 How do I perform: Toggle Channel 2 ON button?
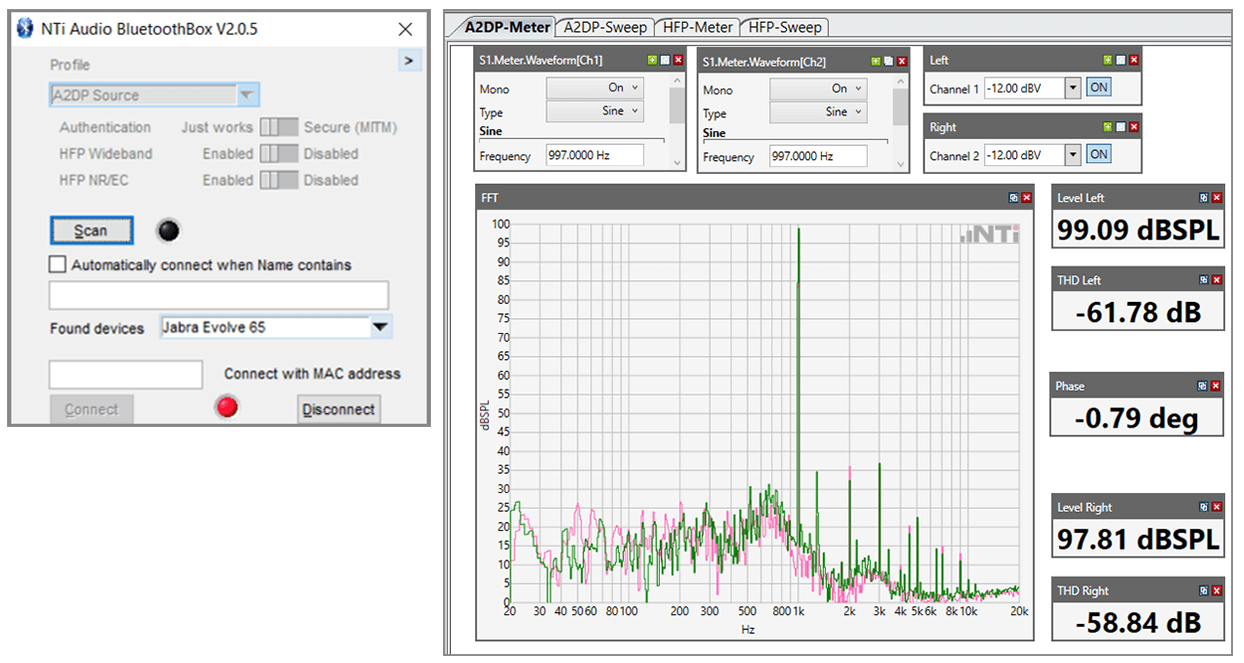(x=1098, y=154)
